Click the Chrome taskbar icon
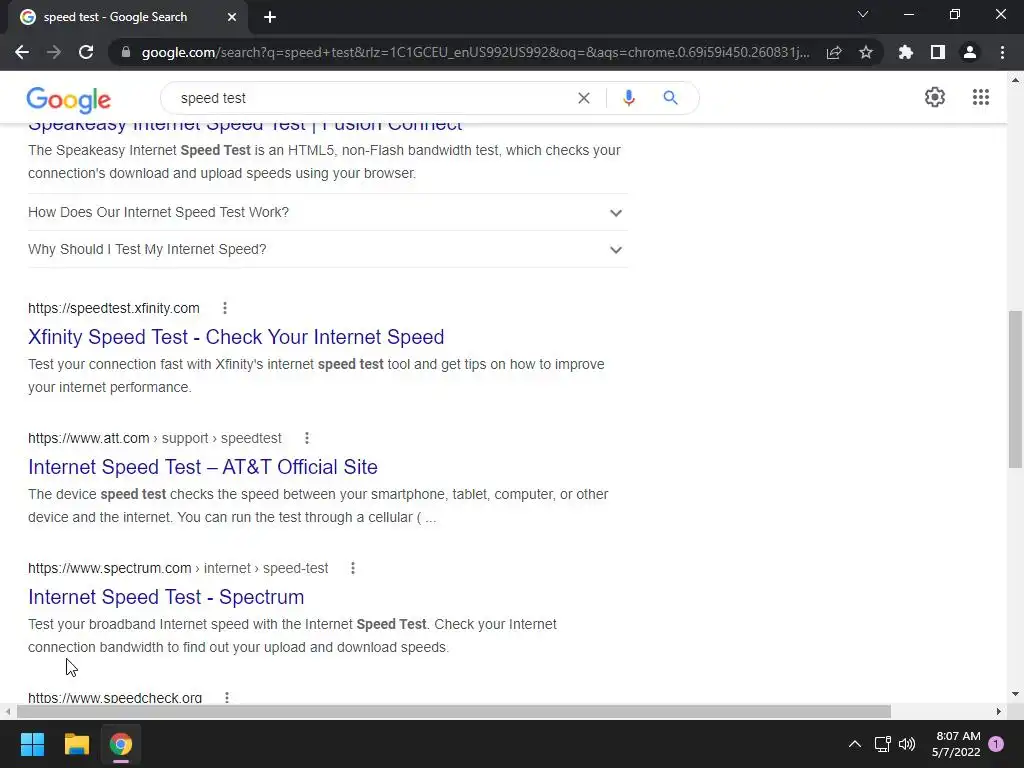 tap(121, 744)
